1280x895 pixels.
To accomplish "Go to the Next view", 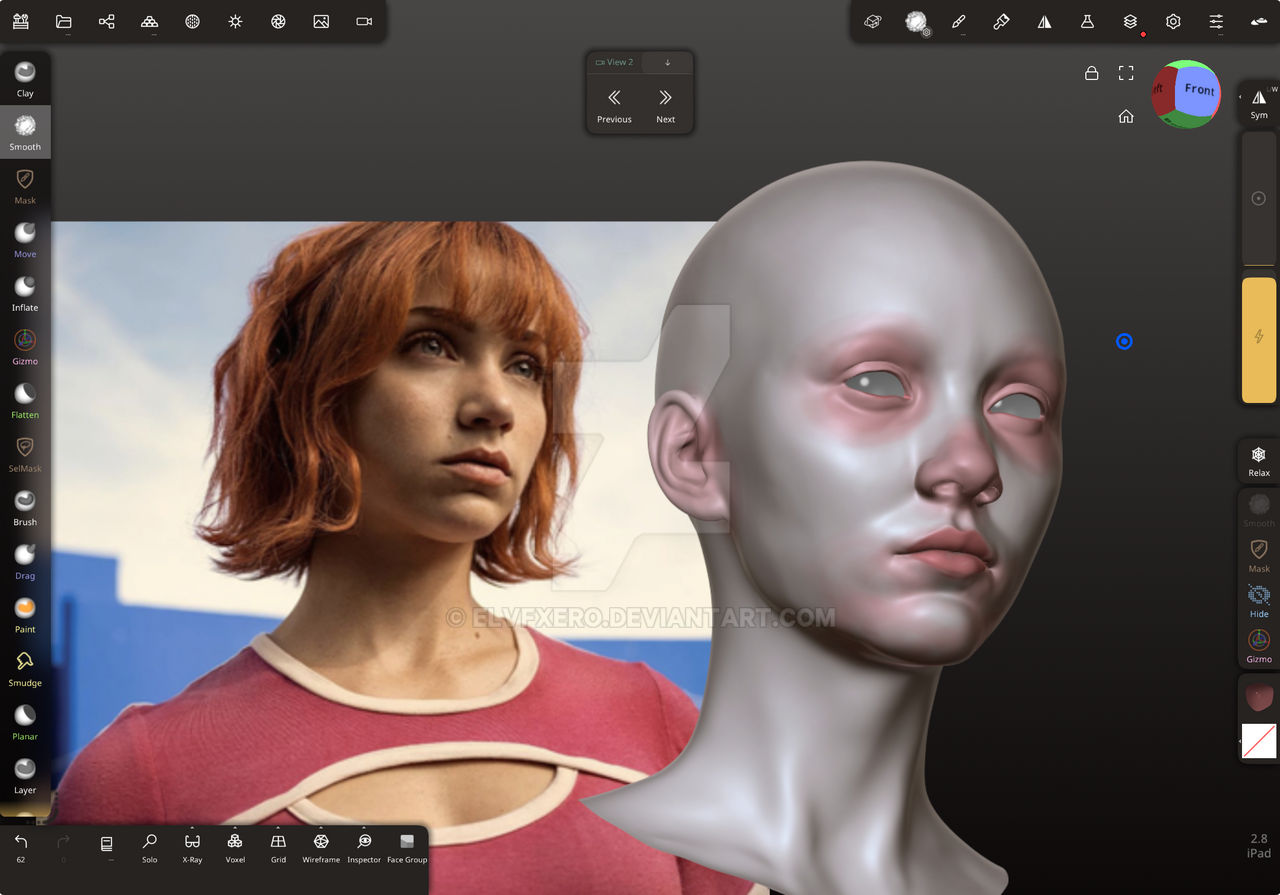I will point(666,104).
